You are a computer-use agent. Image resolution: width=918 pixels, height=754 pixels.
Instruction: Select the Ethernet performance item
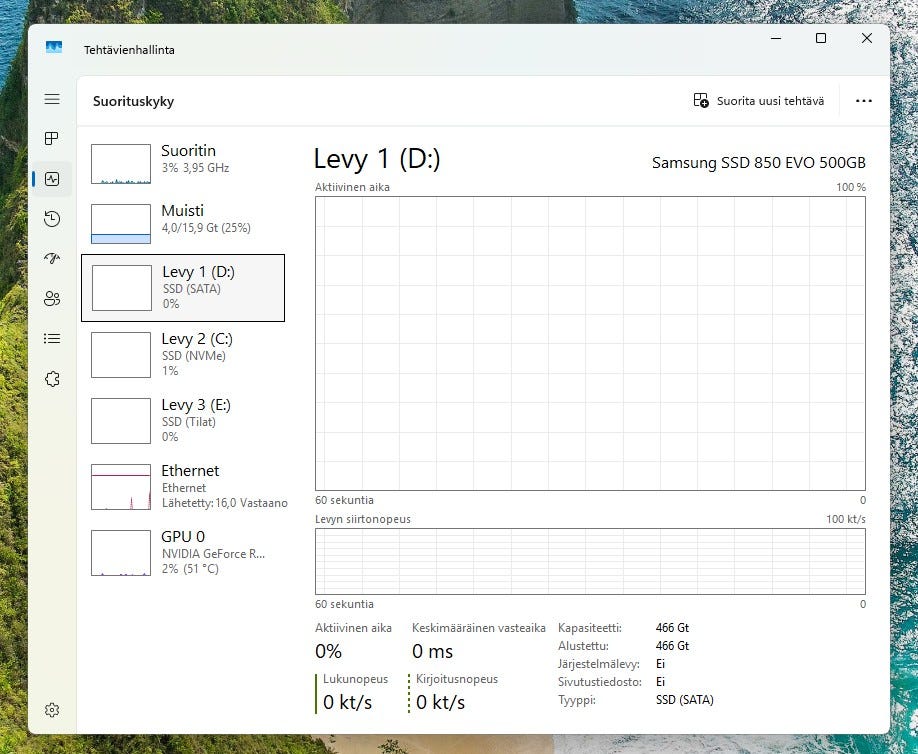click(x=183, y=487)
